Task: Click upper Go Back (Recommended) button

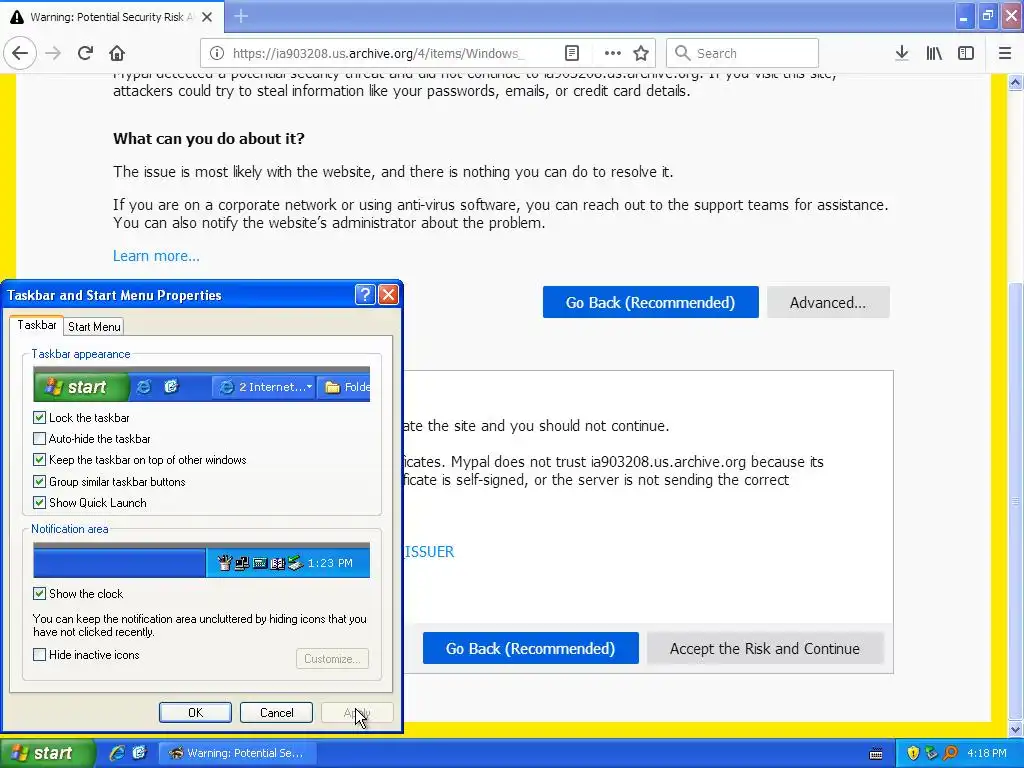Action: [x=650, y=302]
